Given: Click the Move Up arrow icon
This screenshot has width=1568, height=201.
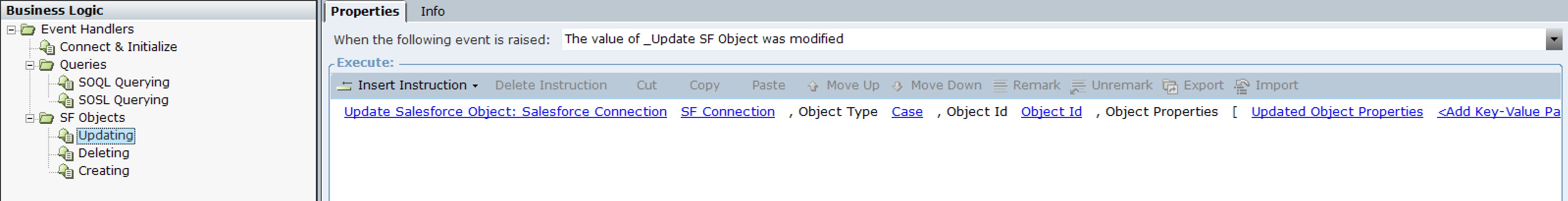Looking at the screenshot, I should coord(813,86).
